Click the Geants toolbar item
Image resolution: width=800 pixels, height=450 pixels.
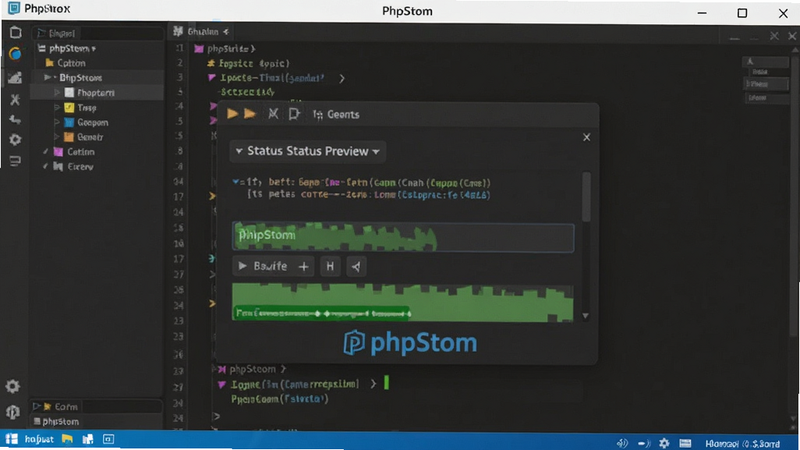(336, 115)
